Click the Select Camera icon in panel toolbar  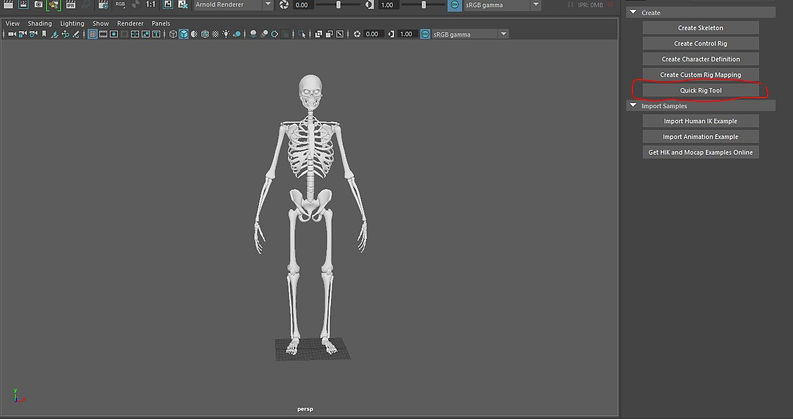11,34
